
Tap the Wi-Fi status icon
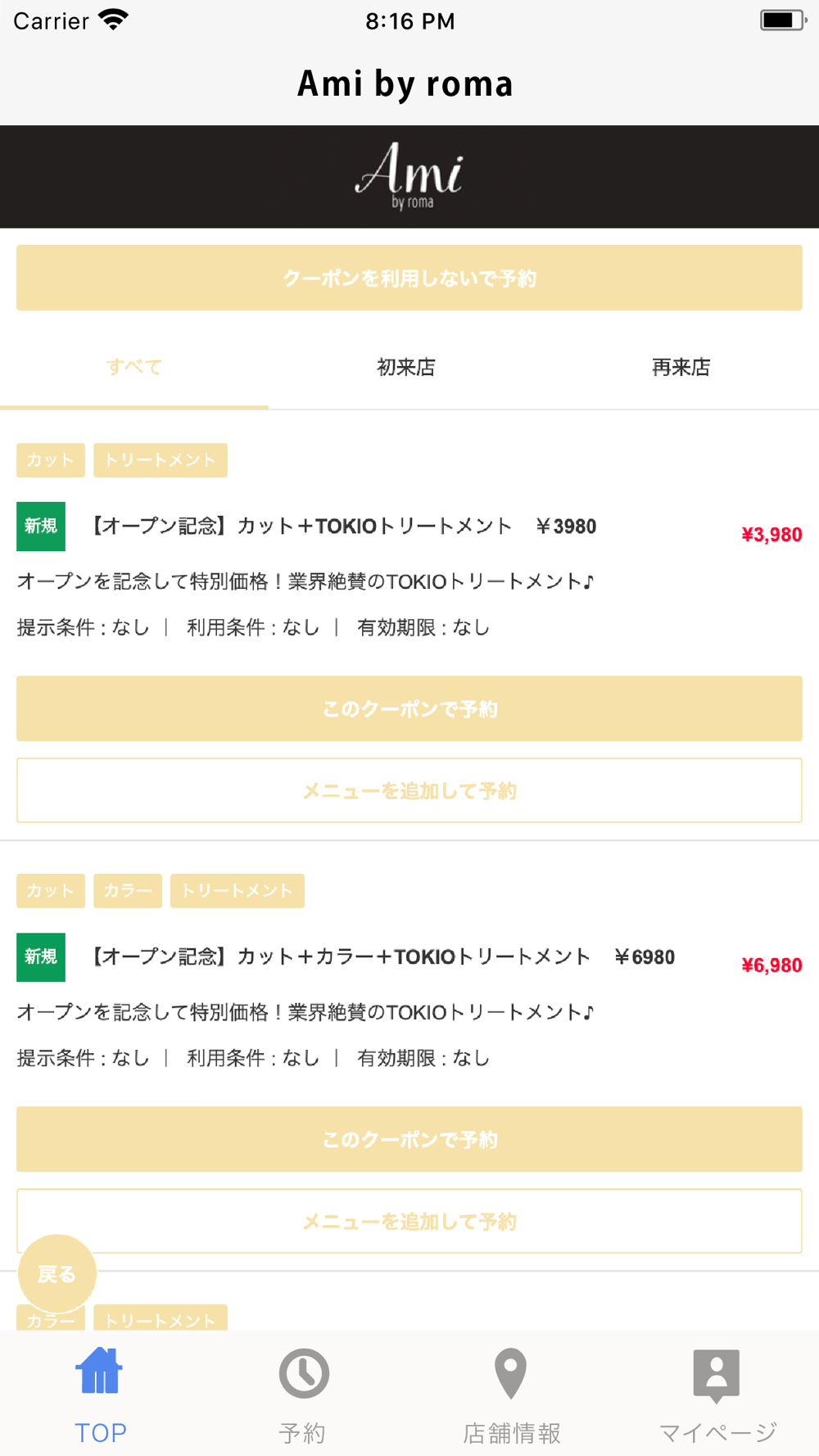[x=113, y=20]
